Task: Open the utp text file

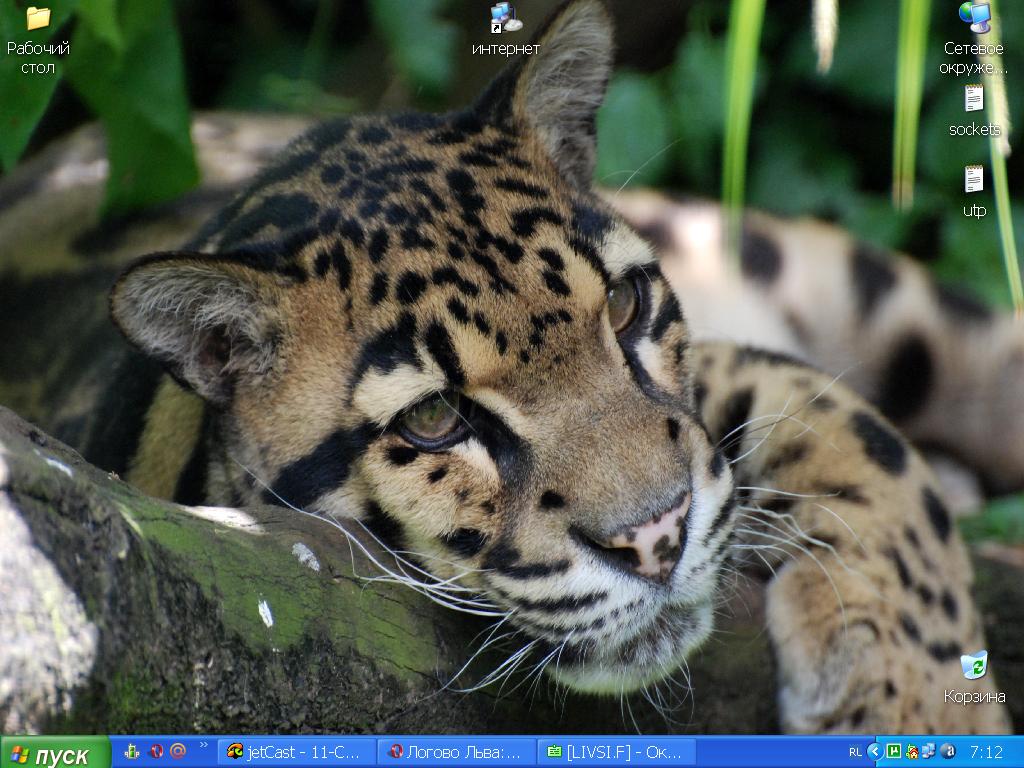Action: tap(973, 180)
